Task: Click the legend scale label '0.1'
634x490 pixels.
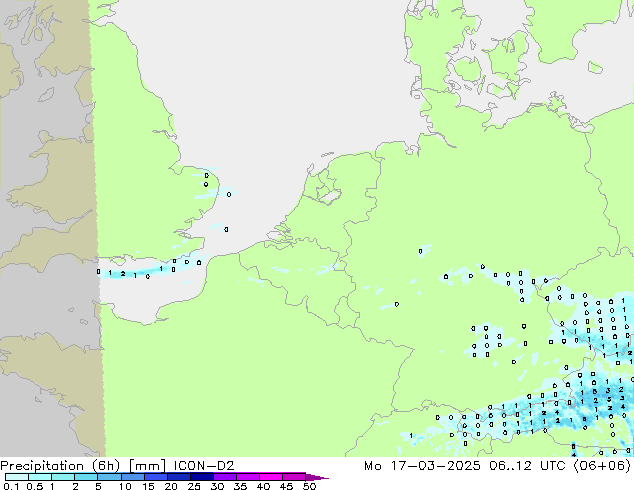Action: pos(11,486)
